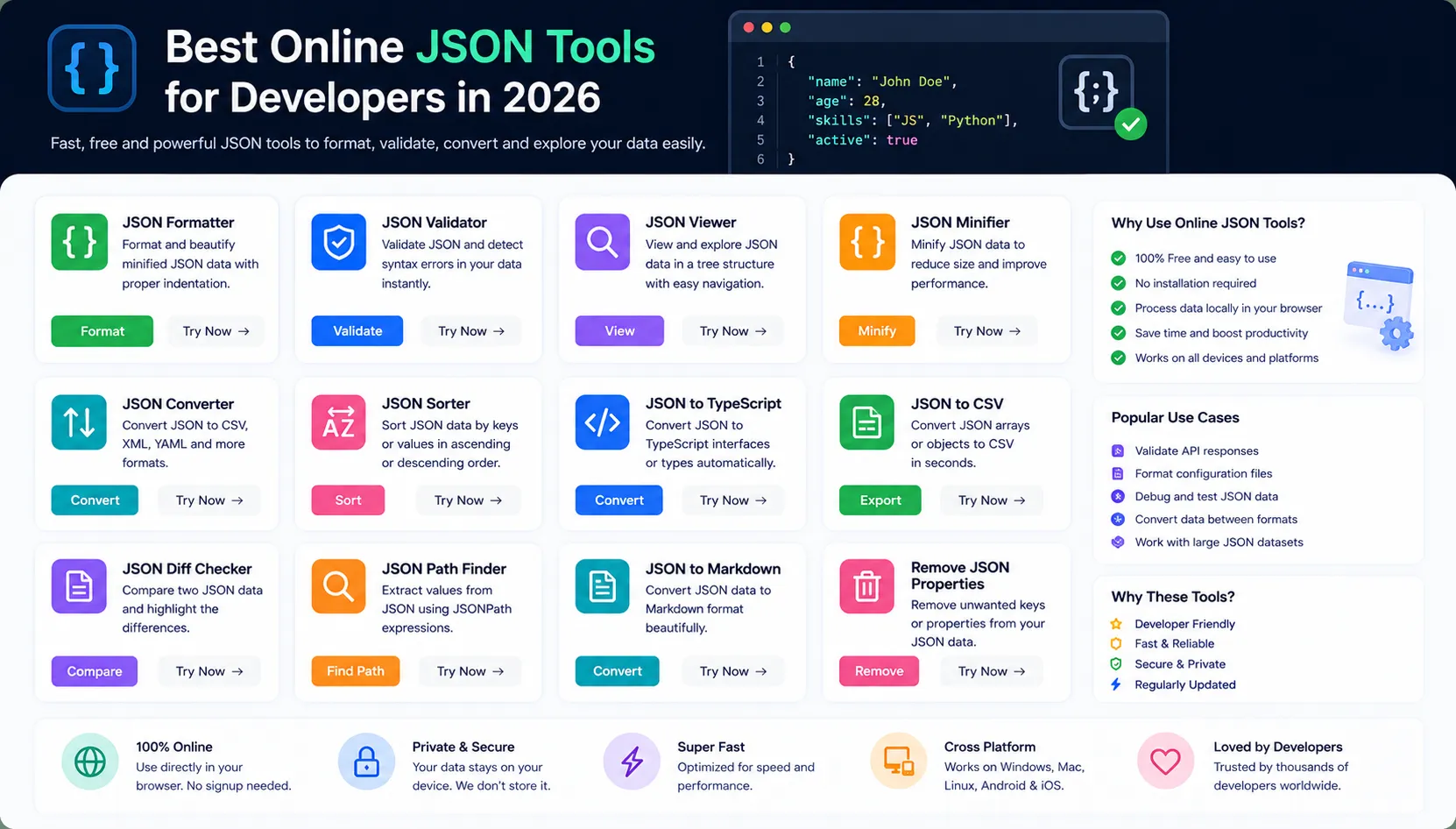Click the JSON Path Finder search icon
This screenshot has height=829, width=1456.
(339, 586)
